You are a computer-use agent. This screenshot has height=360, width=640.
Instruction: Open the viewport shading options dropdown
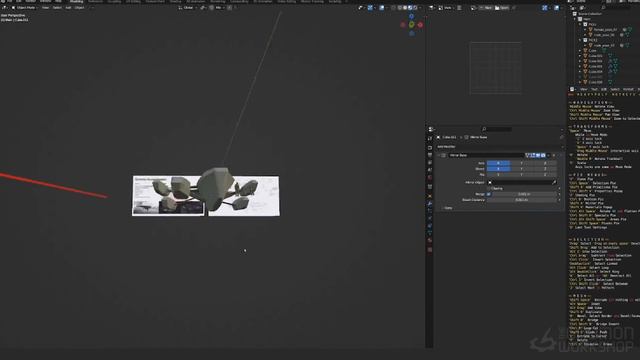click(x=420, y=8)
